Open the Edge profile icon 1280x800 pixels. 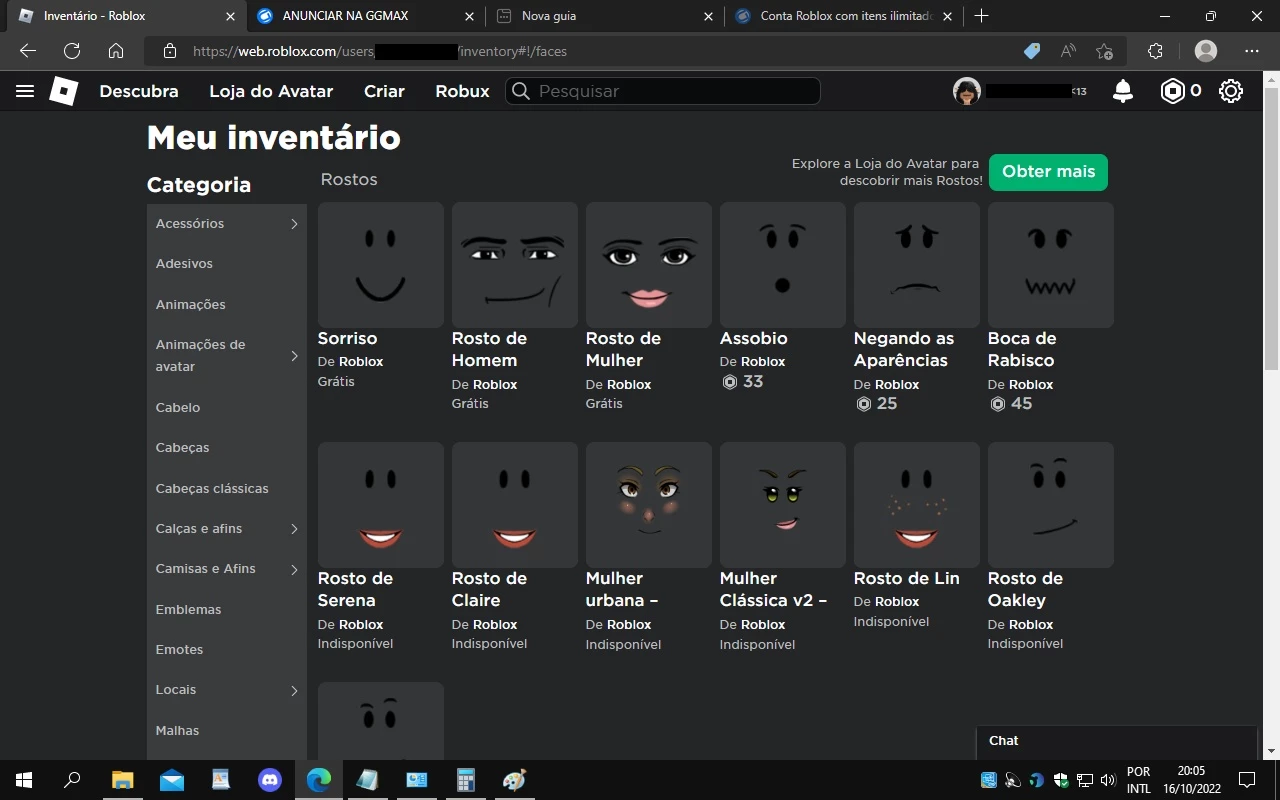(1206, 51)
